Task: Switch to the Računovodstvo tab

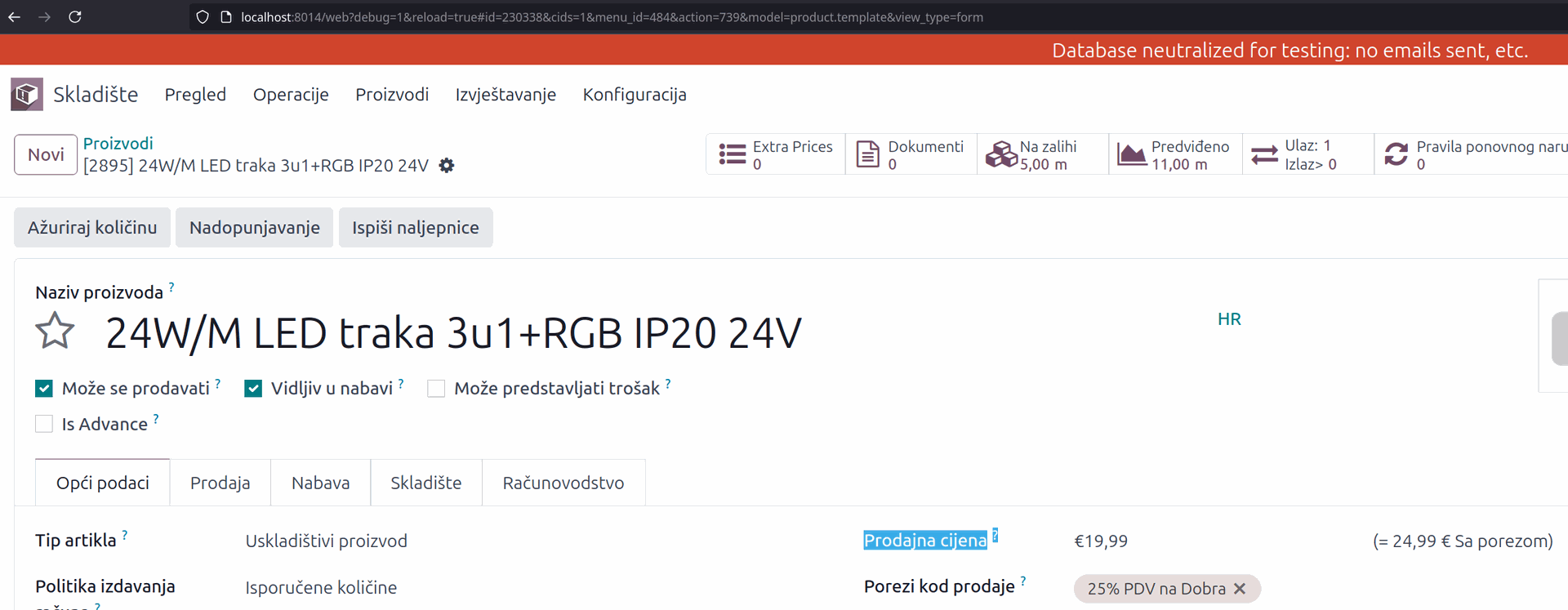Action: (563, 483)
